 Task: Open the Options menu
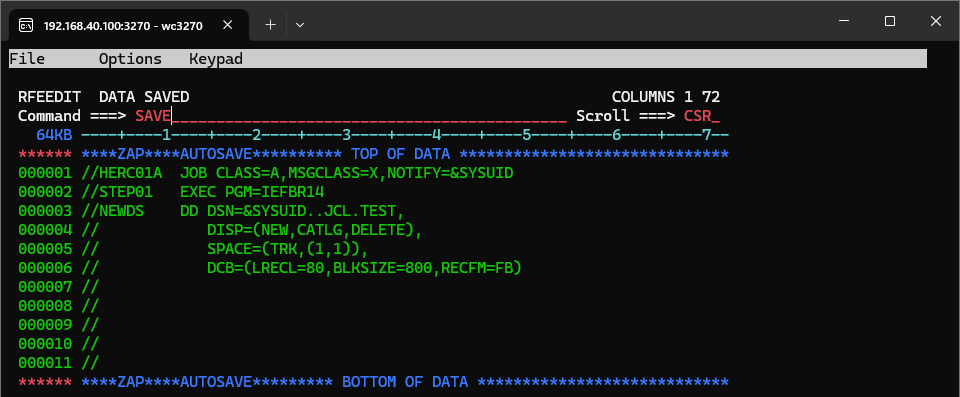(x=130, y=59)
